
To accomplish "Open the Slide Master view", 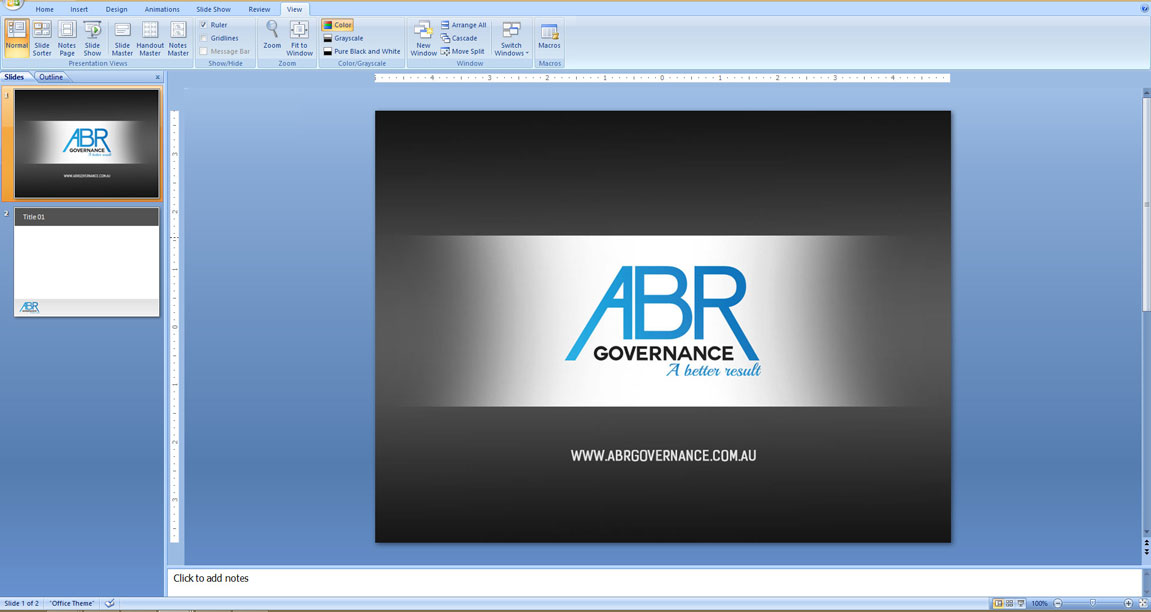I will (123, 38).
